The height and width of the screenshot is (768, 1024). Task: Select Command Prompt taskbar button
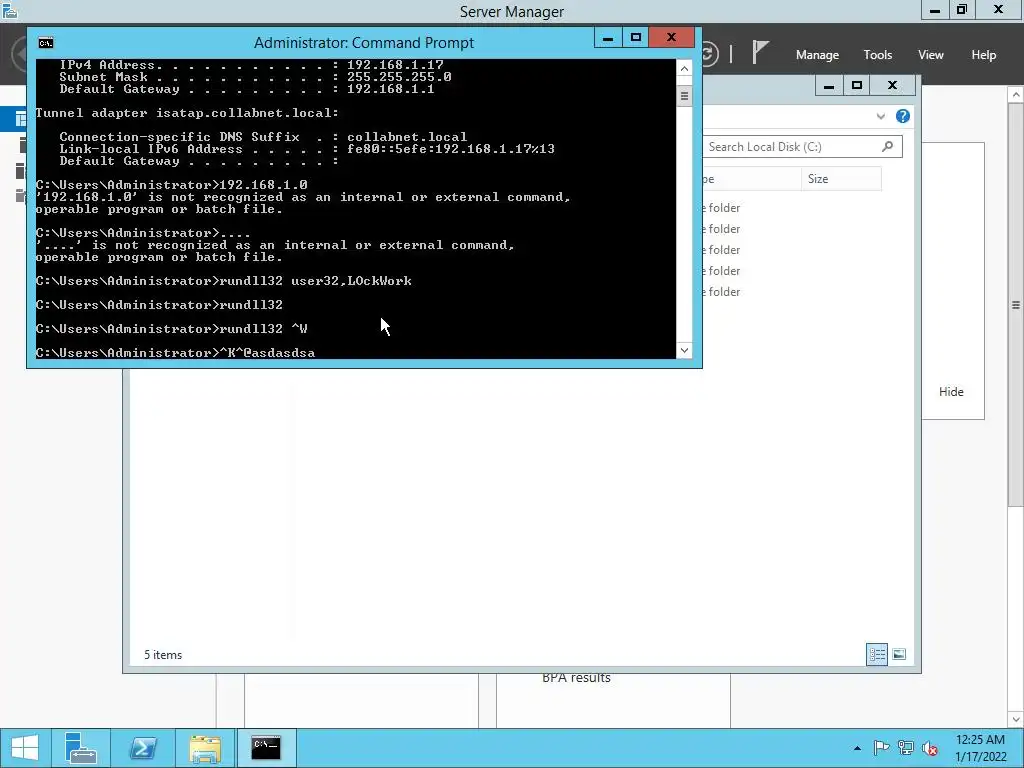tap(266, 748)
